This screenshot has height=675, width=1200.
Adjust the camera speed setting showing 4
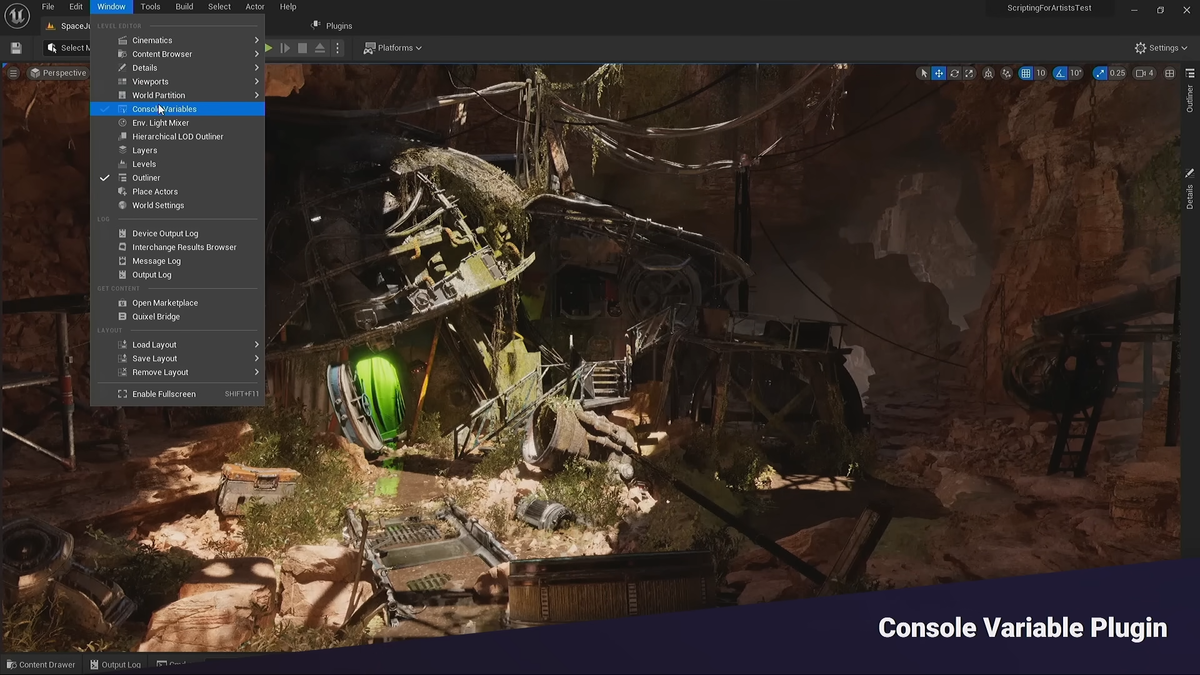click(1144, 73)
